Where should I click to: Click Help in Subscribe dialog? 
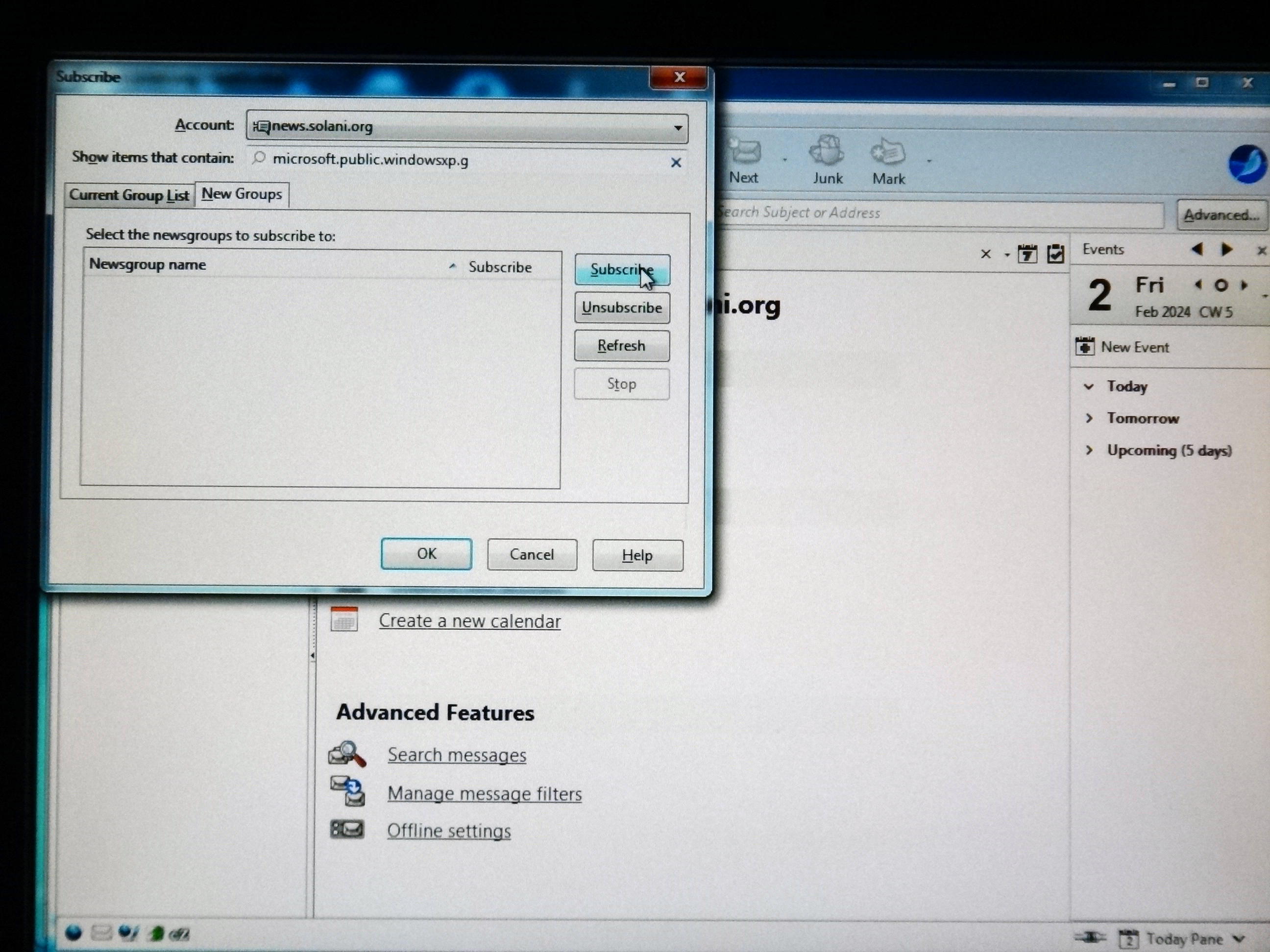[638, 555]
